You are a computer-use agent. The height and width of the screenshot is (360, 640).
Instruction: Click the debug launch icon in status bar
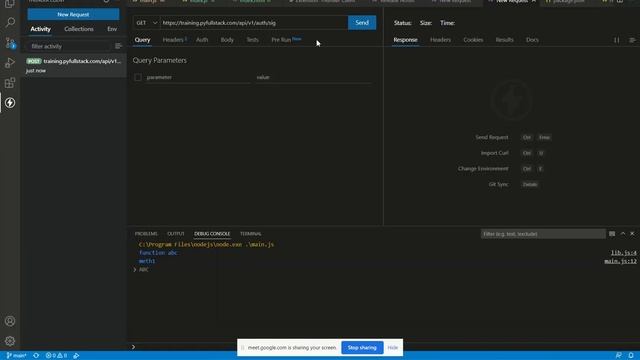coord(76,356)
